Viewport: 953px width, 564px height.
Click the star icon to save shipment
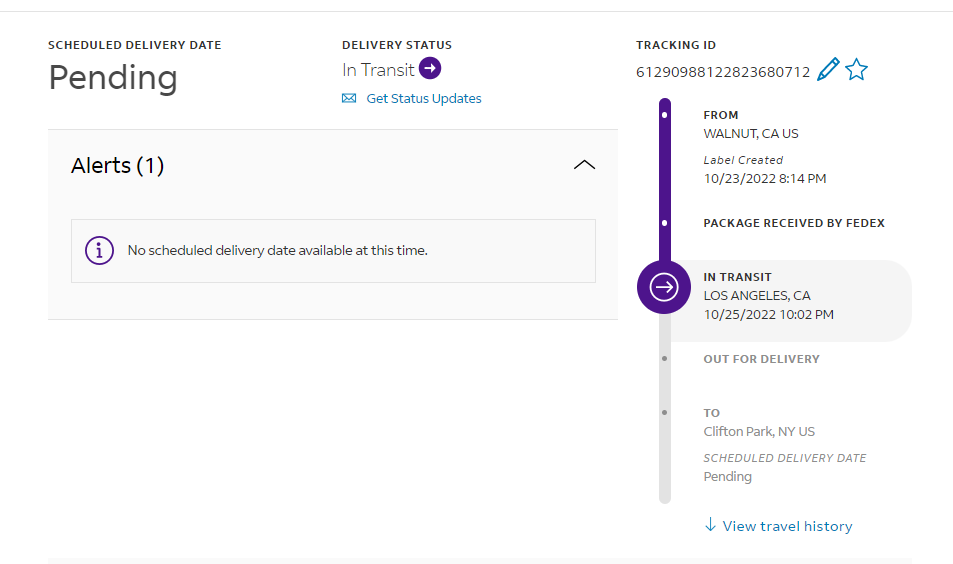tap(856, 70)
